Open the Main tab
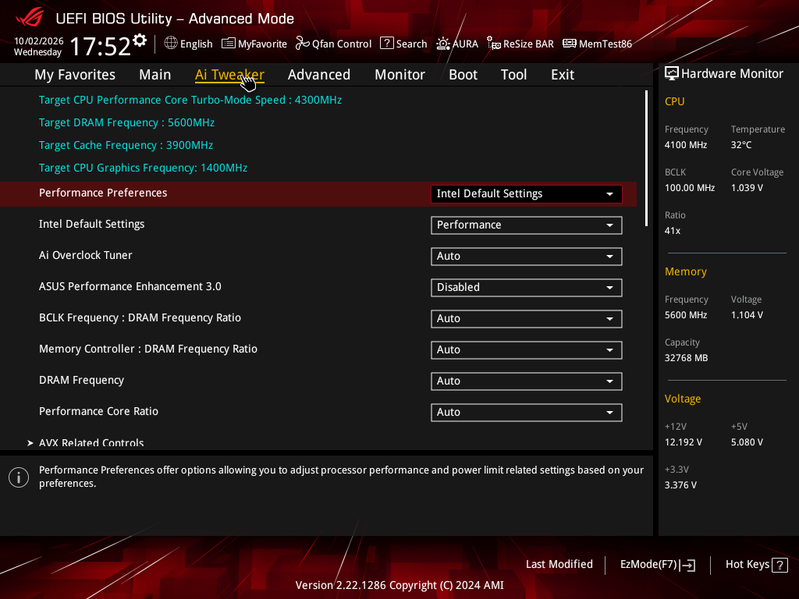 (155, 75)
